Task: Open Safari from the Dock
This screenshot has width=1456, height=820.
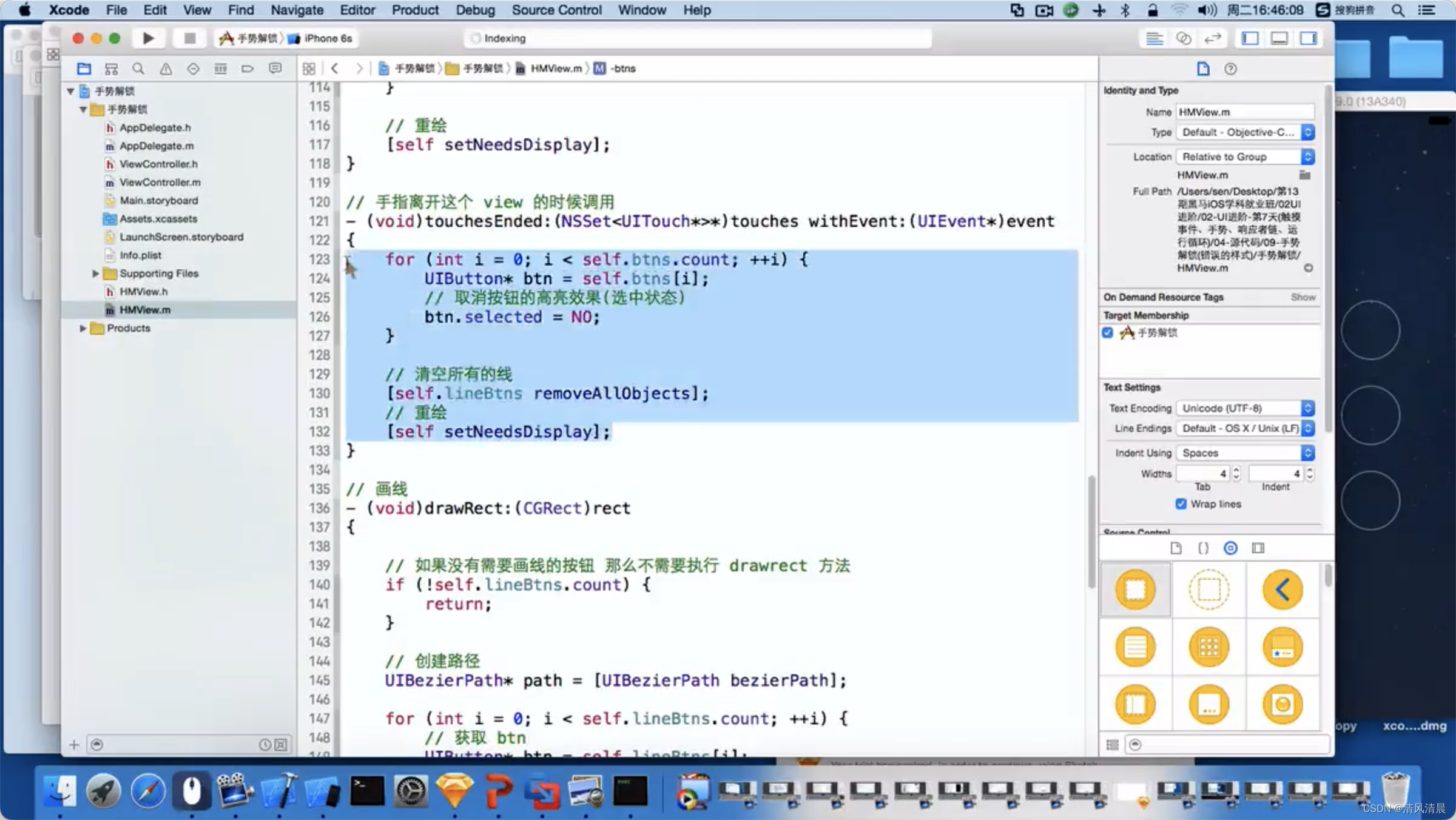Action: pos(147,791)
